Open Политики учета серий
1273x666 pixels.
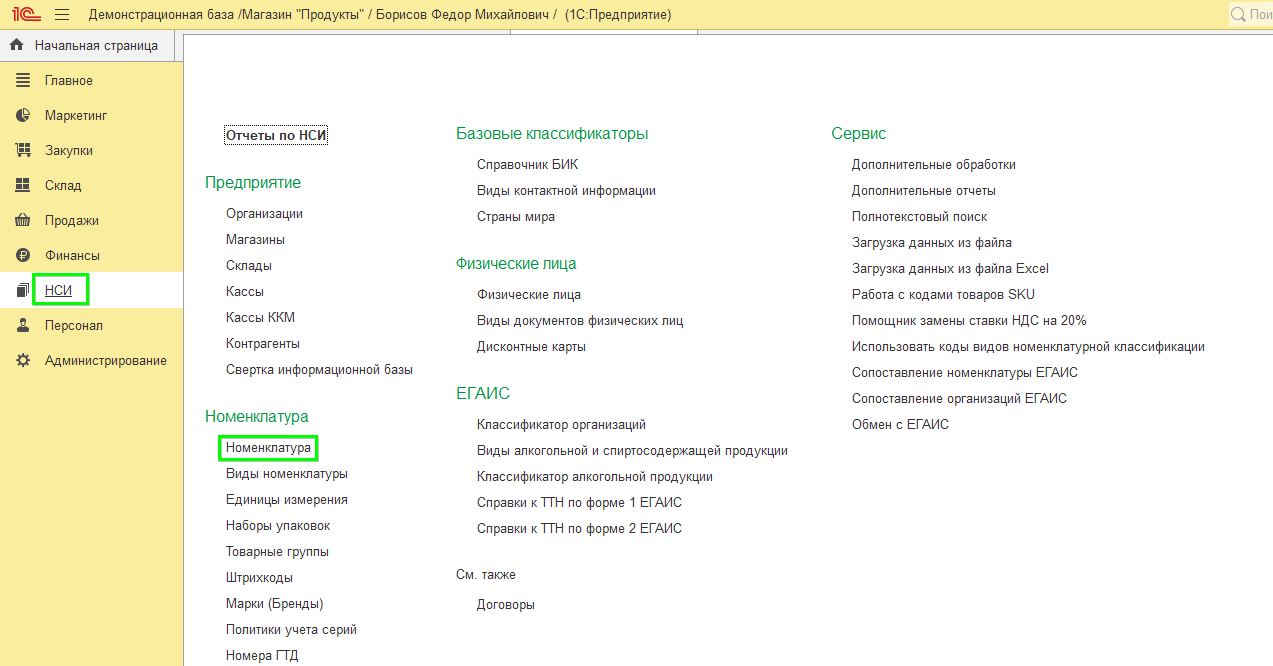291,629
